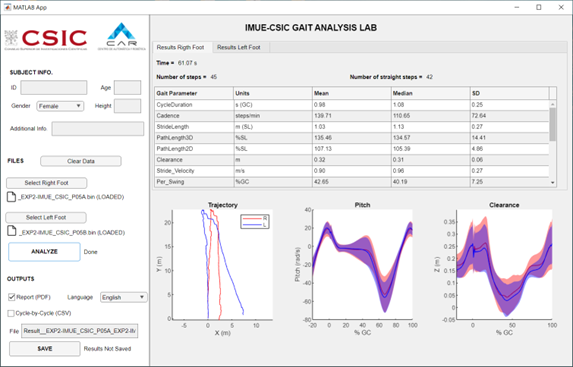This screenshot has height=367, width=573.
Task: Click the CAR logo
Action: 122,37
